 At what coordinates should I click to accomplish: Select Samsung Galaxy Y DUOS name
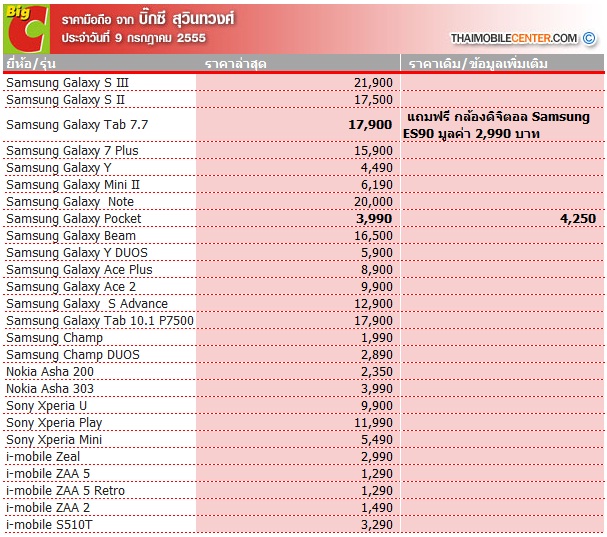(77, 253)
